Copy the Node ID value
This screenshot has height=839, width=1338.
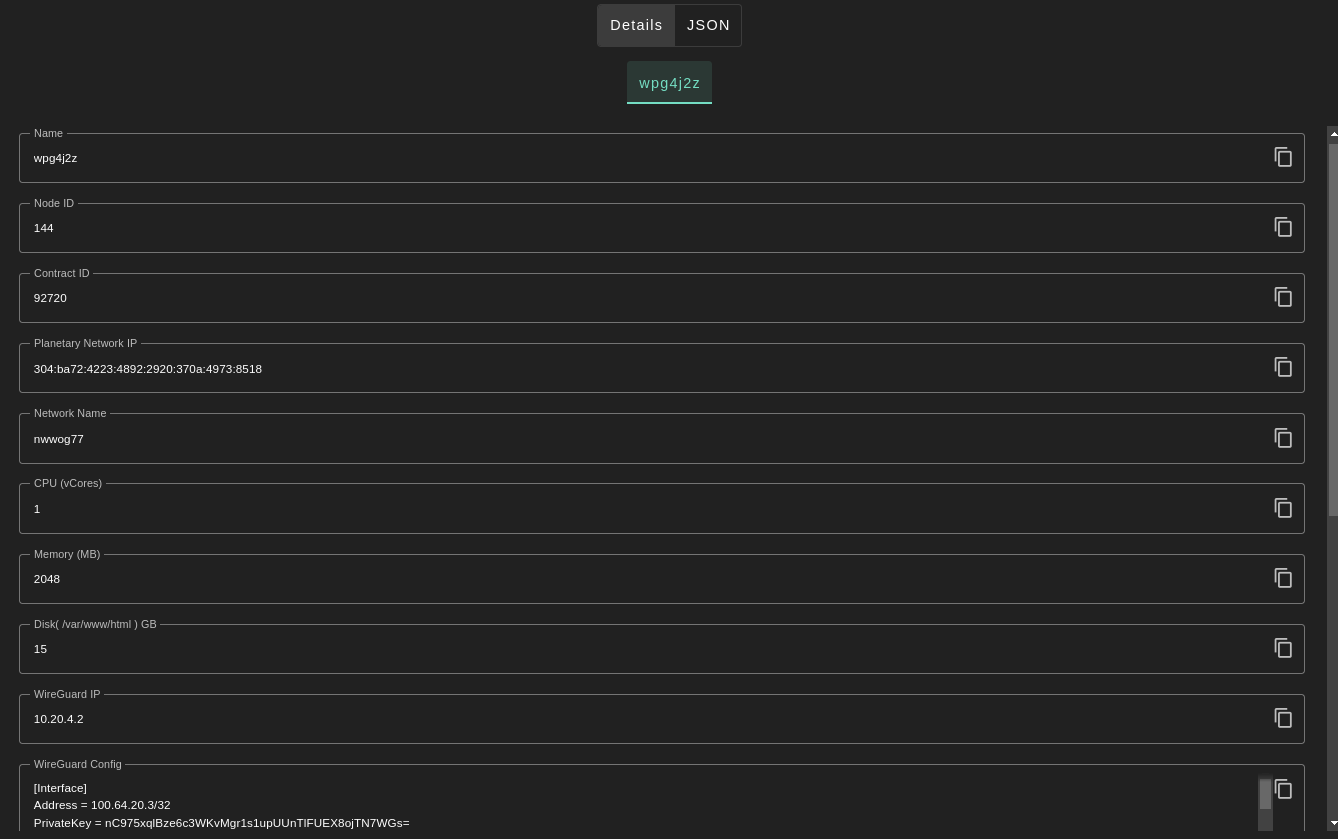(1283, 227)
